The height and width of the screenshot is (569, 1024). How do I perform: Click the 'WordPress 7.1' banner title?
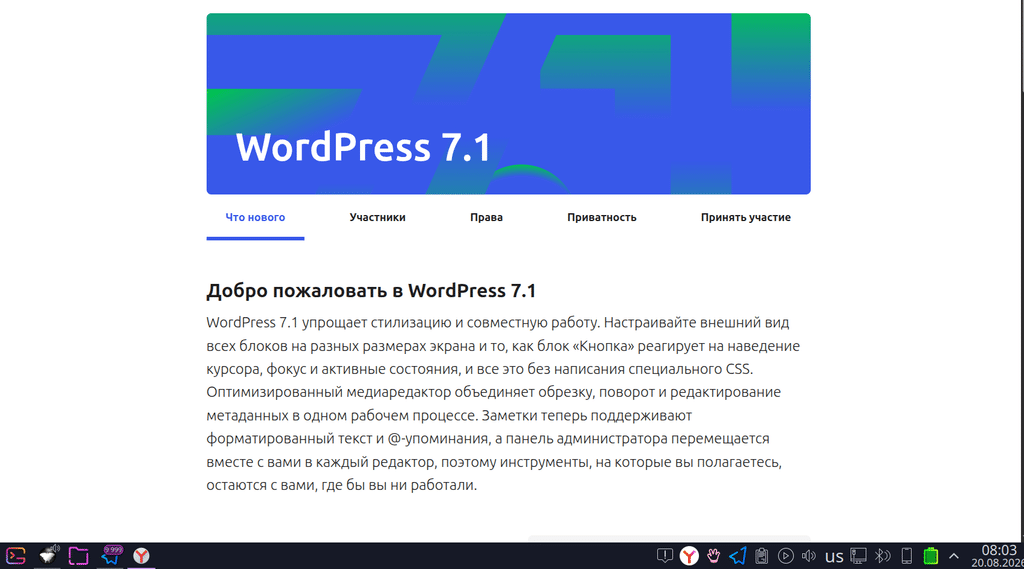[363, 147]
